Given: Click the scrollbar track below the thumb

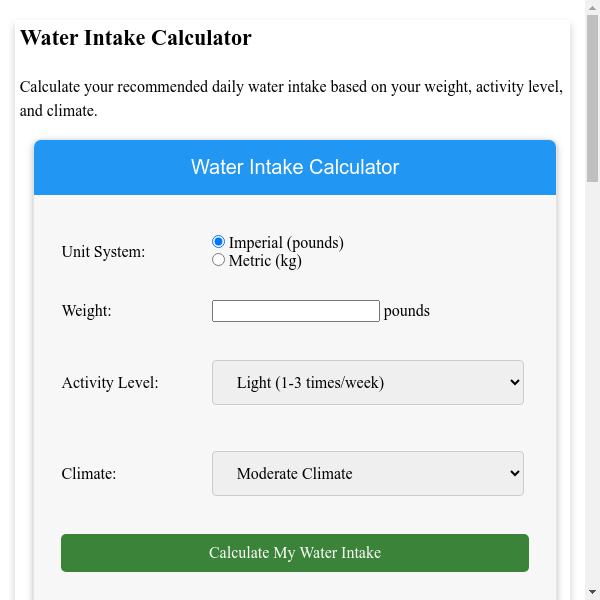Looking at the screenshot, I should (x=592, y=400).
